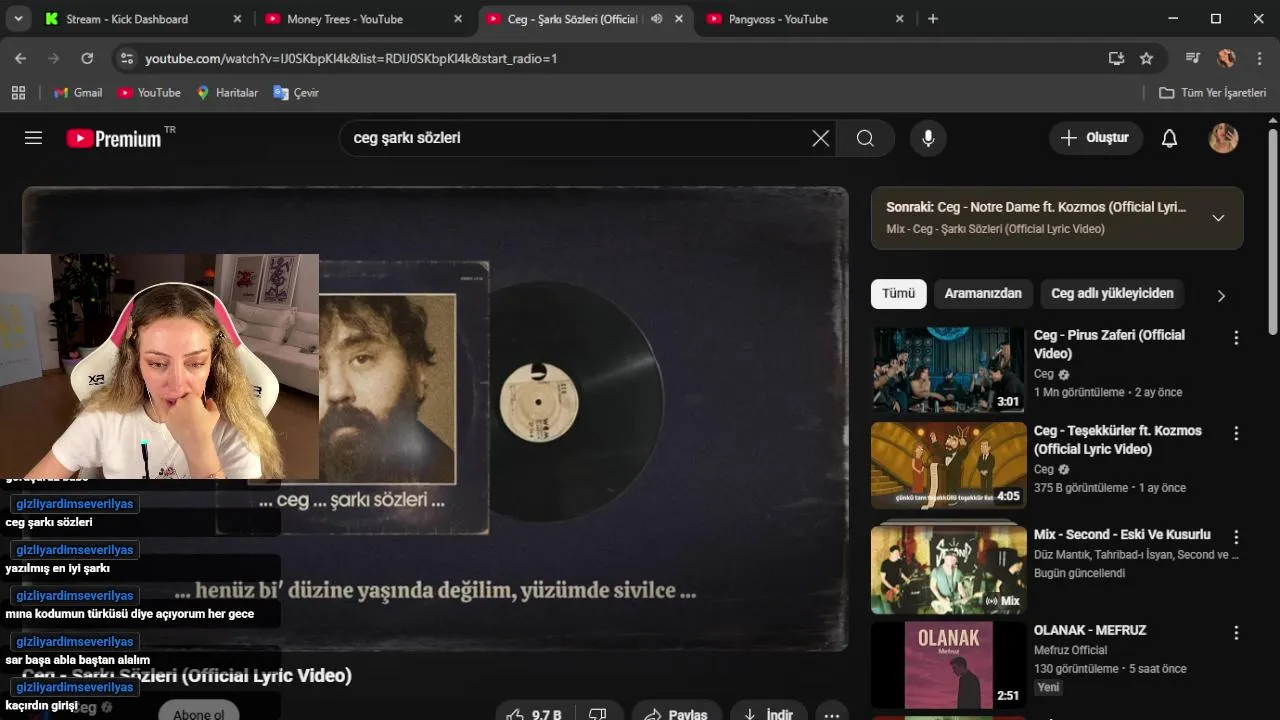The image size is (1280, 720).
Task: Open the Çevir bookmark
Action: [296, 92]
